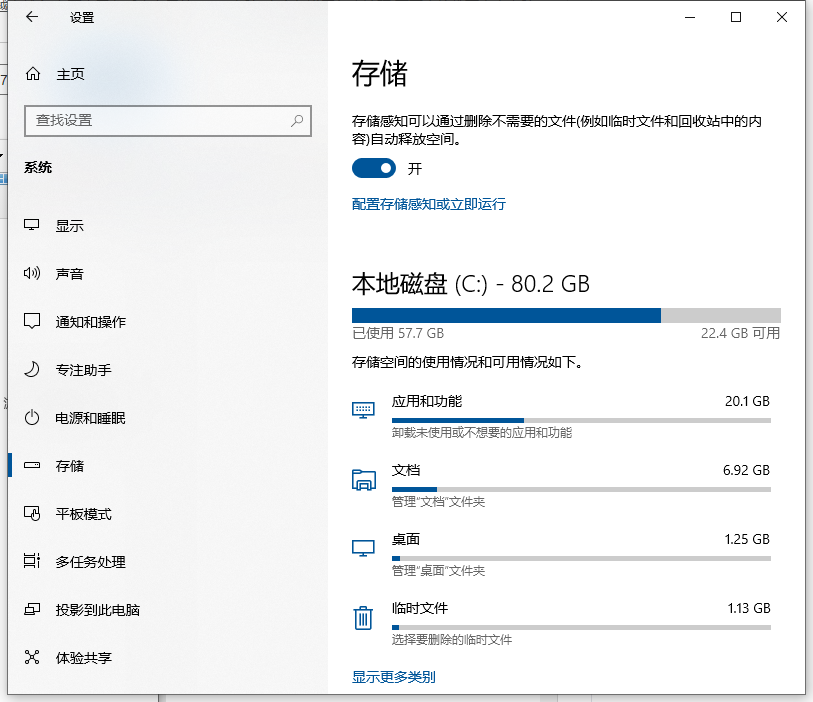Image resolution: width=813 pixels, height=702 pixels.
Task: Go to 多任务处理 settings
Action: tap(90, 562)
